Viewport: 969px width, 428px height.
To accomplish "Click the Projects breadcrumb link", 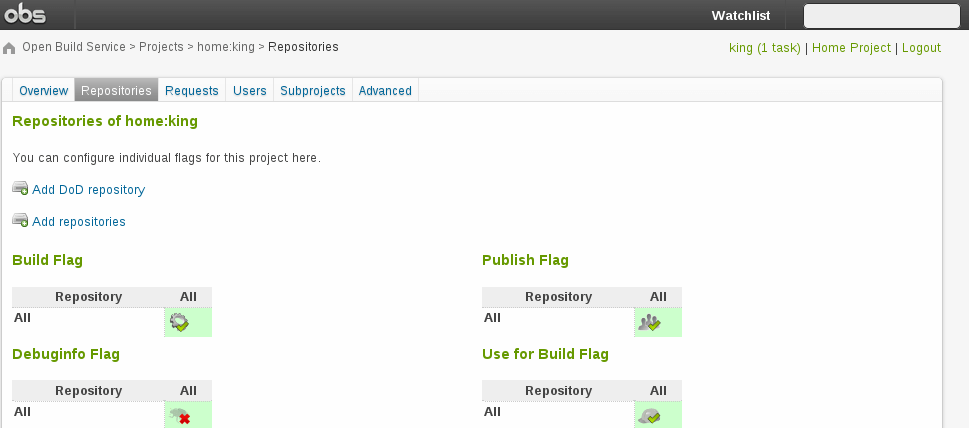I will (161, 47).
